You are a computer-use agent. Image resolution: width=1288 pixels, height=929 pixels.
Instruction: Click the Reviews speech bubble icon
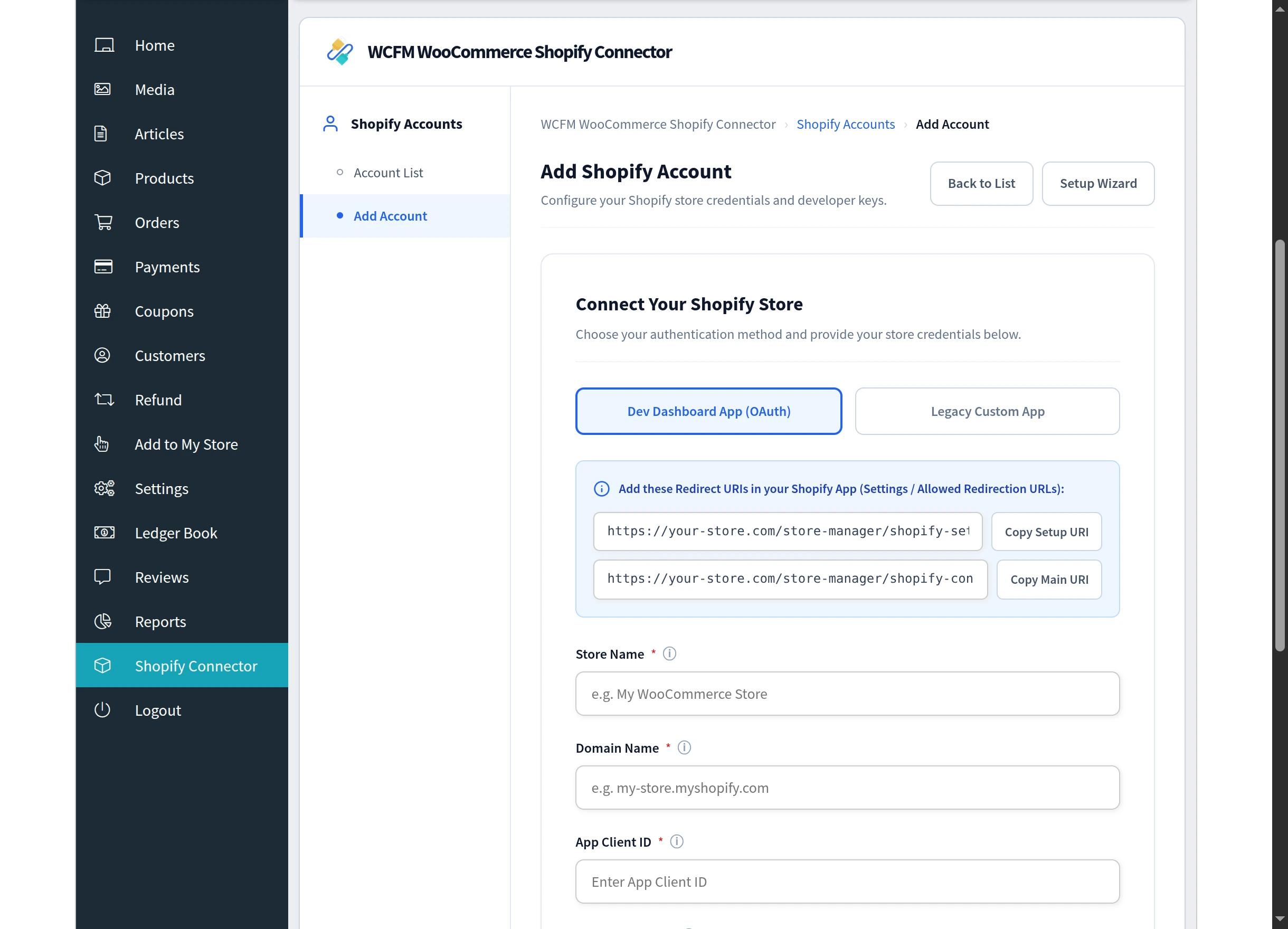(x=102, y=577)
